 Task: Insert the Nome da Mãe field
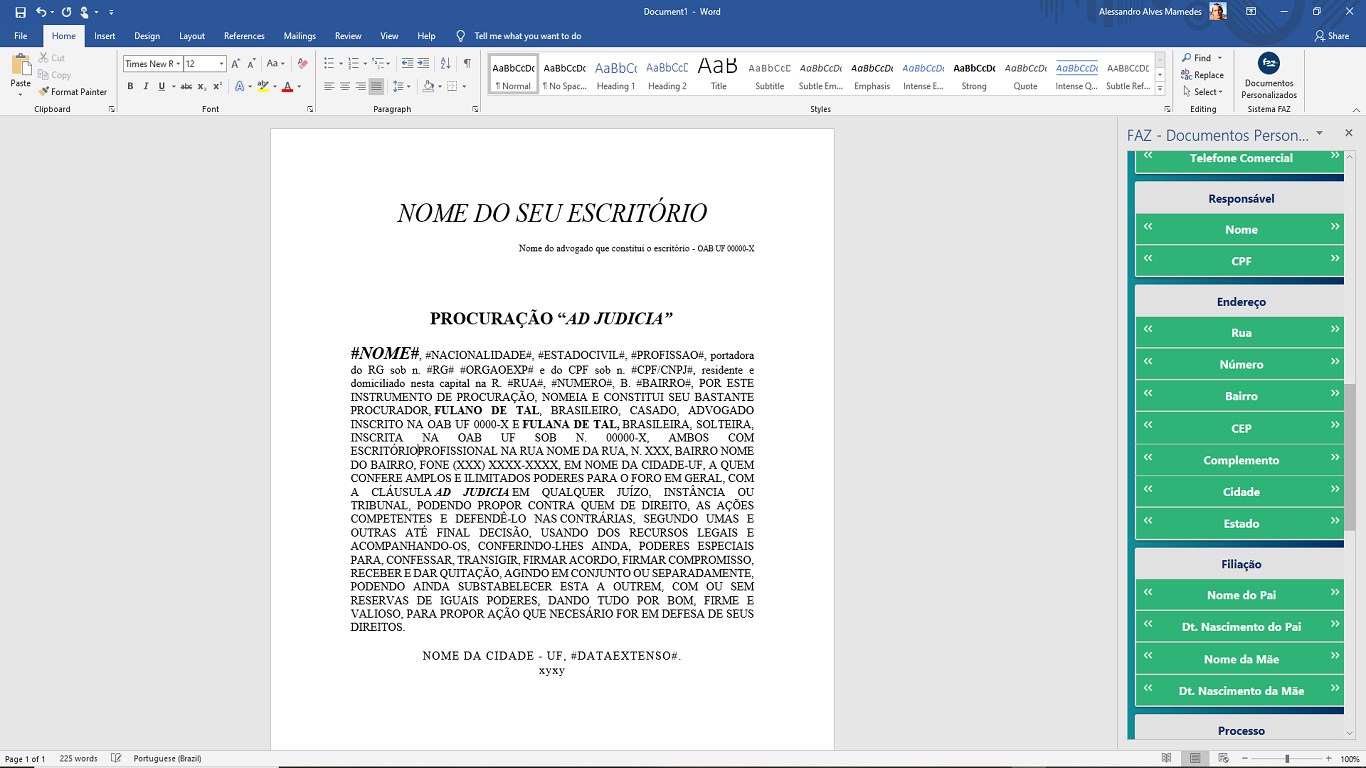click(x=1240, y=659)
